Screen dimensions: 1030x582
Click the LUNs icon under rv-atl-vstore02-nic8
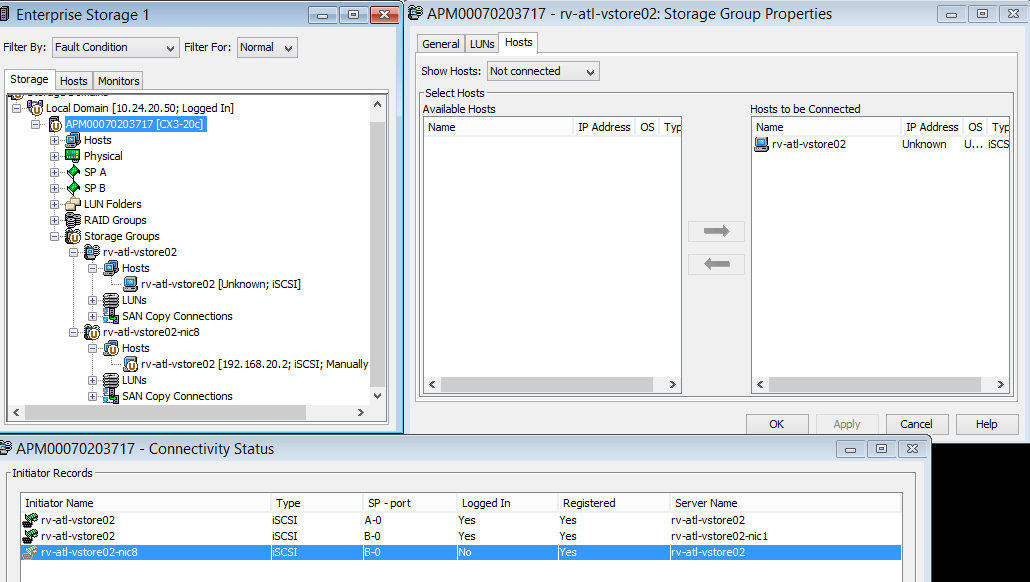pyautogui.click(x=111, y=380)
